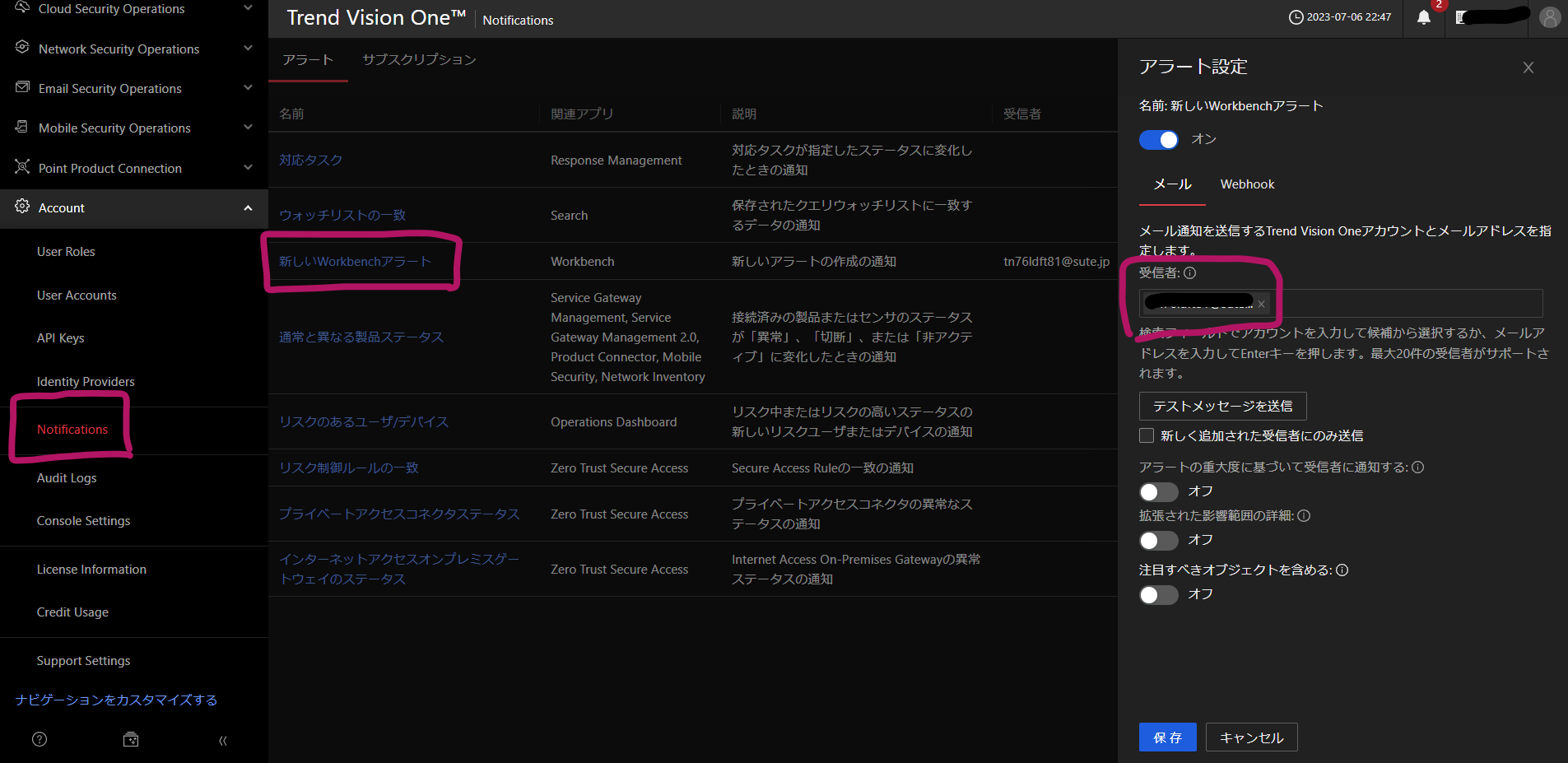Image resolution: width=1568 pixels, height=763 pixels.
Task: Turn off the alert オン toggle
Action: (1158, 140)
